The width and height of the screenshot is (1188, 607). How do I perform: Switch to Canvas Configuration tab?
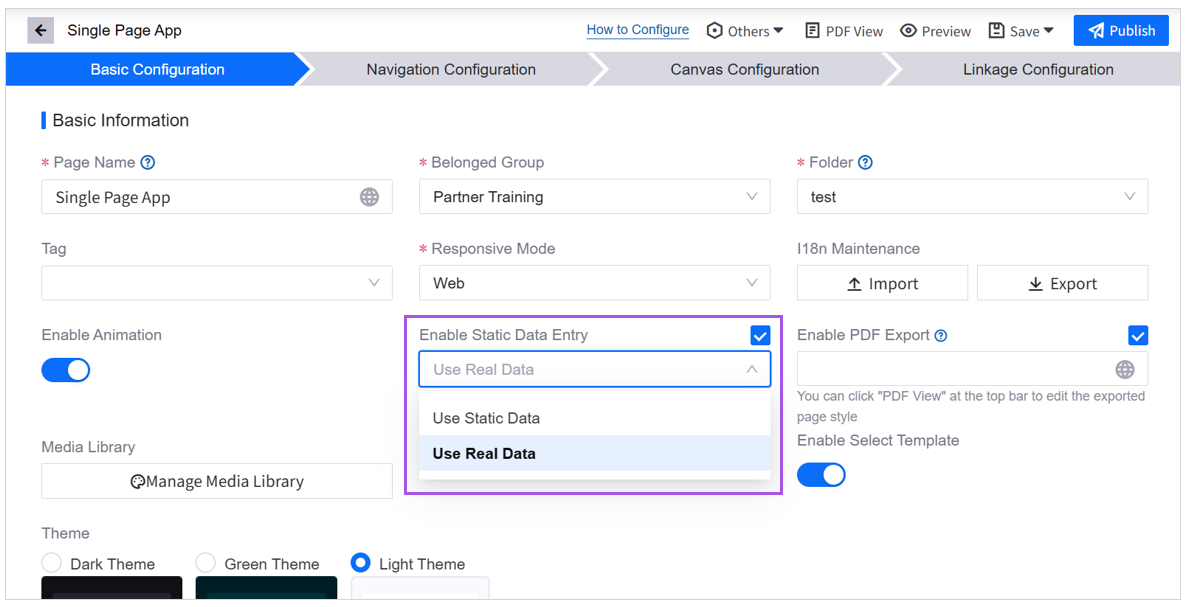pyautogui.click(x=744, y=69)
